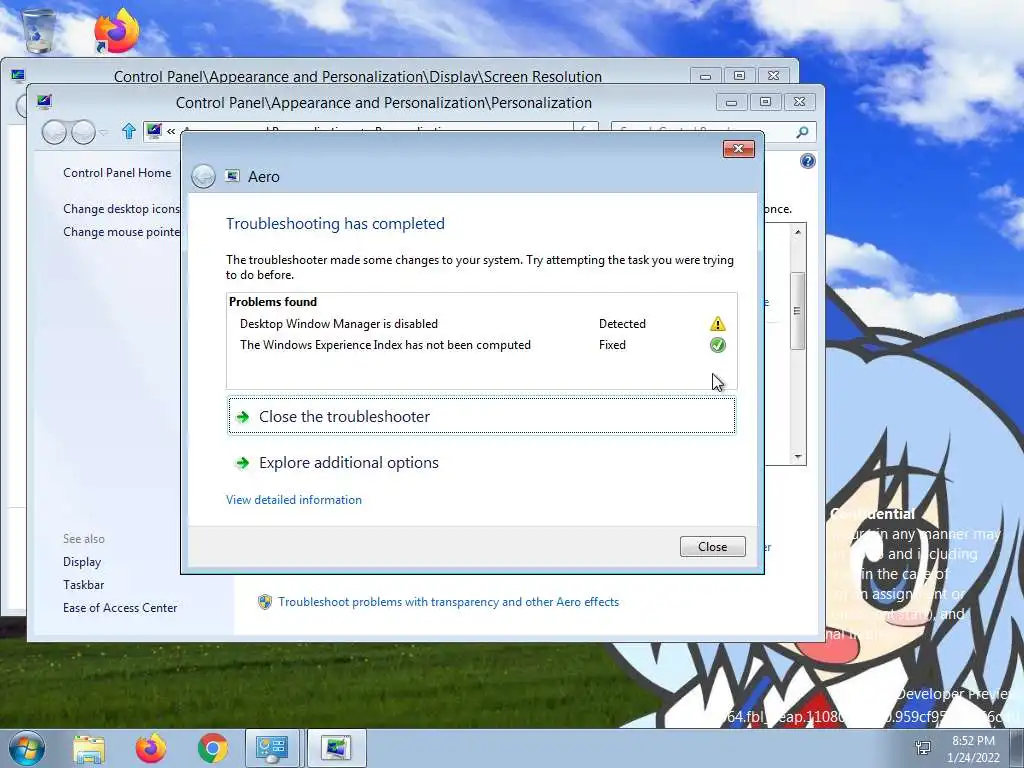Screen dimensions: 1024x768
Task: Close the Personalization window
Action: click(x=799, y=103)
